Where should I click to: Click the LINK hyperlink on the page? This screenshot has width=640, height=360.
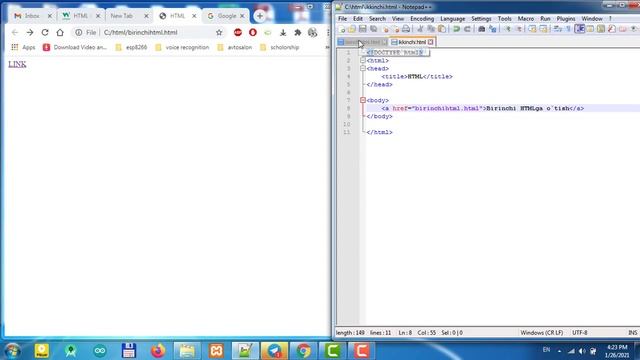click(17, 64)
